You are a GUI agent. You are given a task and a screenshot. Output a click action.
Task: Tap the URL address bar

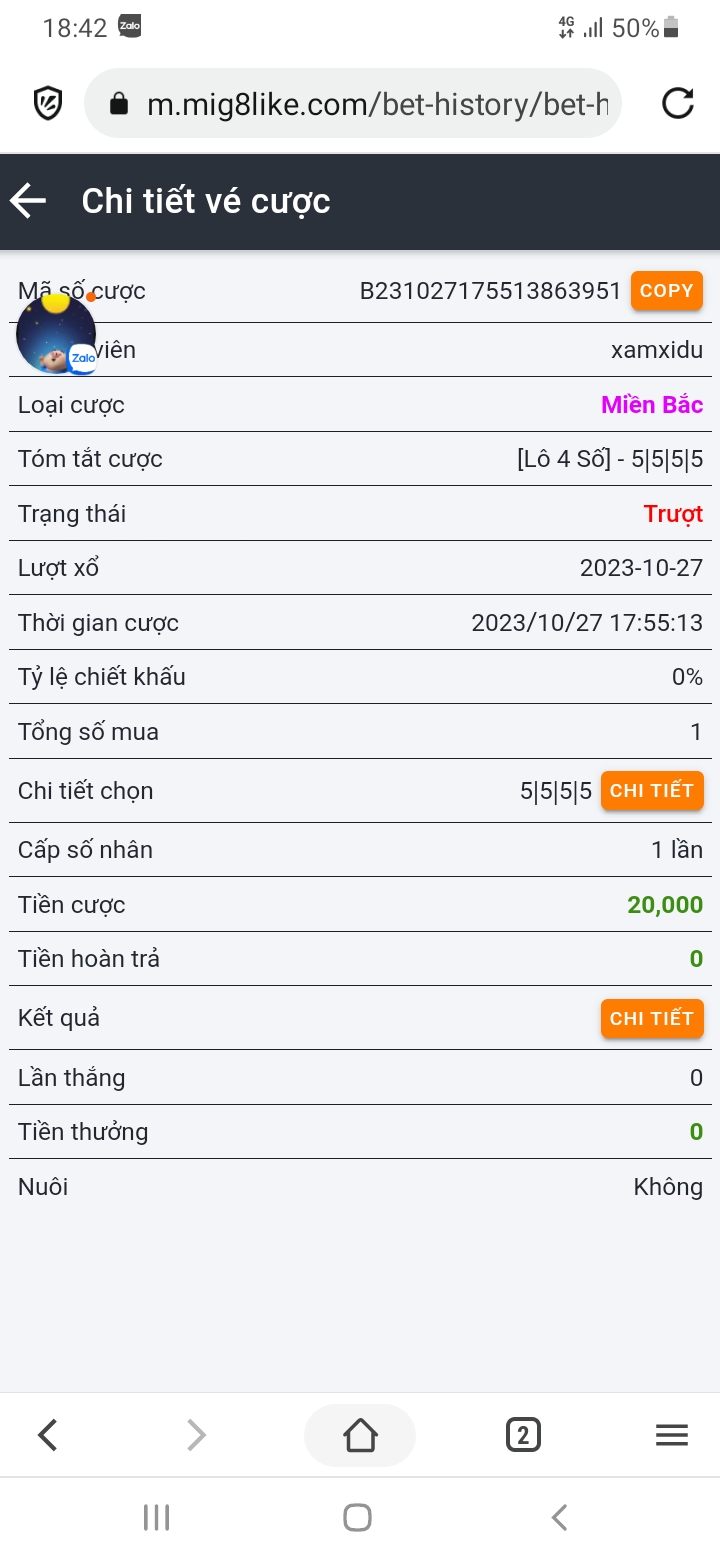tap(375, 103)
